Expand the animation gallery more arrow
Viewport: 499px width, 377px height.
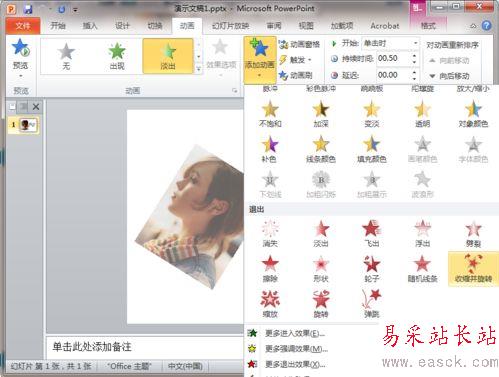tap(199, 69)
